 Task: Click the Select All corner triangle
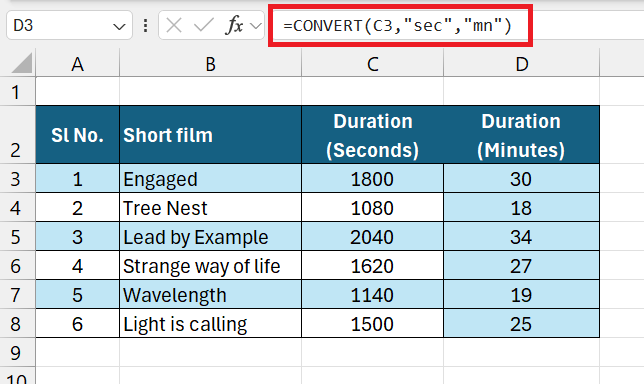[x=21, y=63]
